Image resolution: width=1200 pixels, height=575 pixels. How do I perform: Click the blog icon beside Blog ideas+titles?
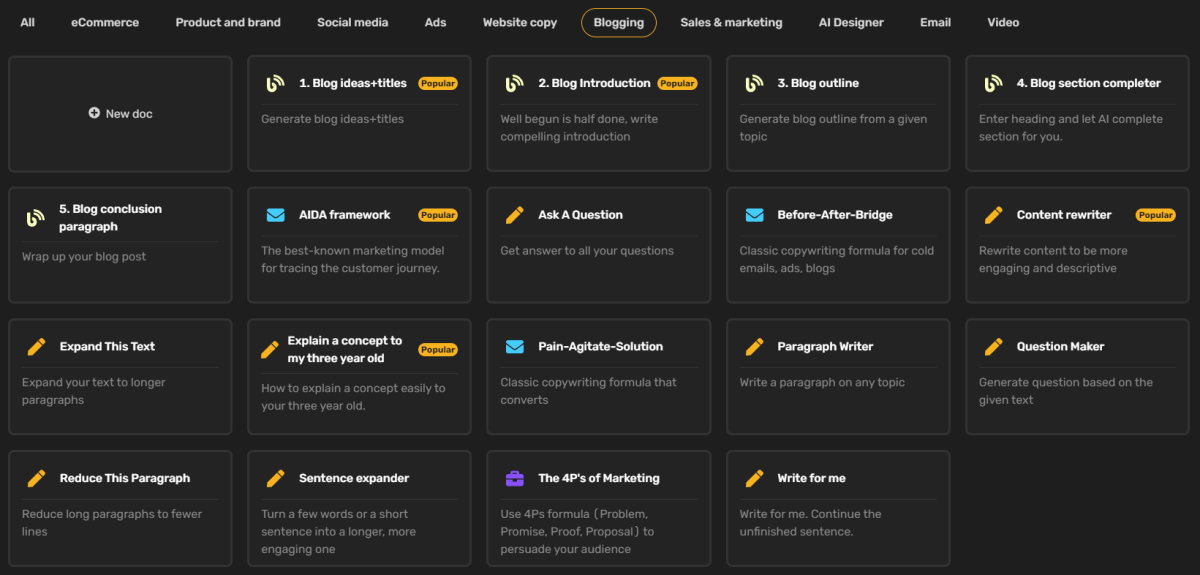275,84
